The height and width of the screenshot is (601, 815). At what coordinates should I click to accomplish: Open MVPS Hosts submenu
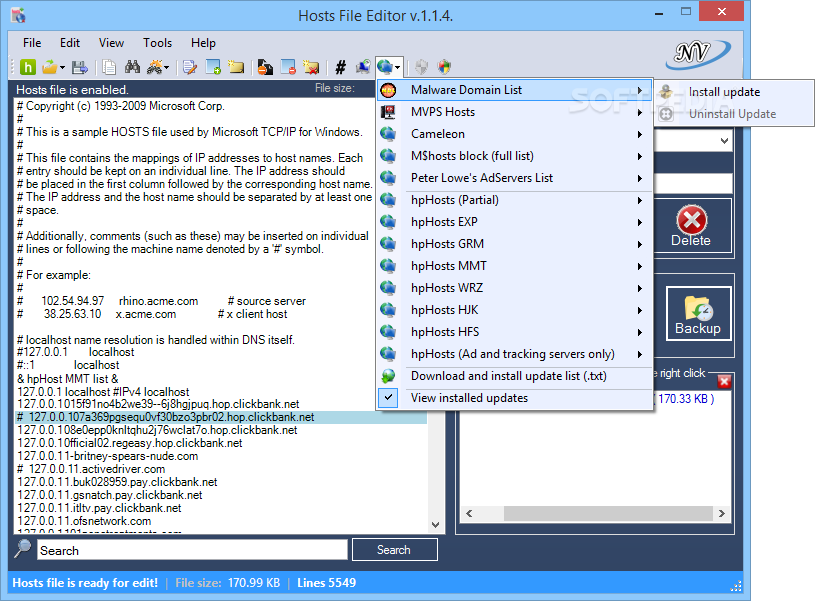click(514, 112)
